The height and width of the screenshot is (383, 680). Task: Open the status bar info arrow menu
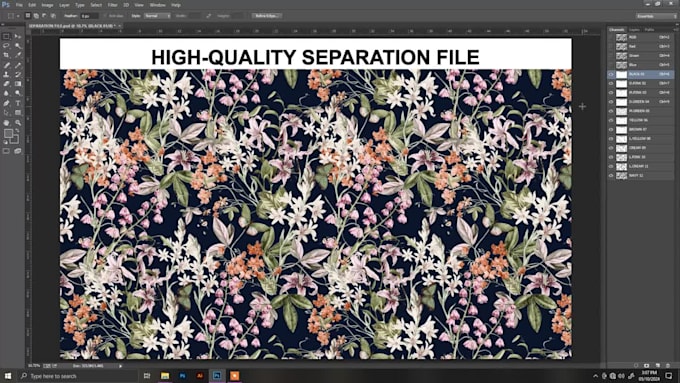click(x=121, y=366)
